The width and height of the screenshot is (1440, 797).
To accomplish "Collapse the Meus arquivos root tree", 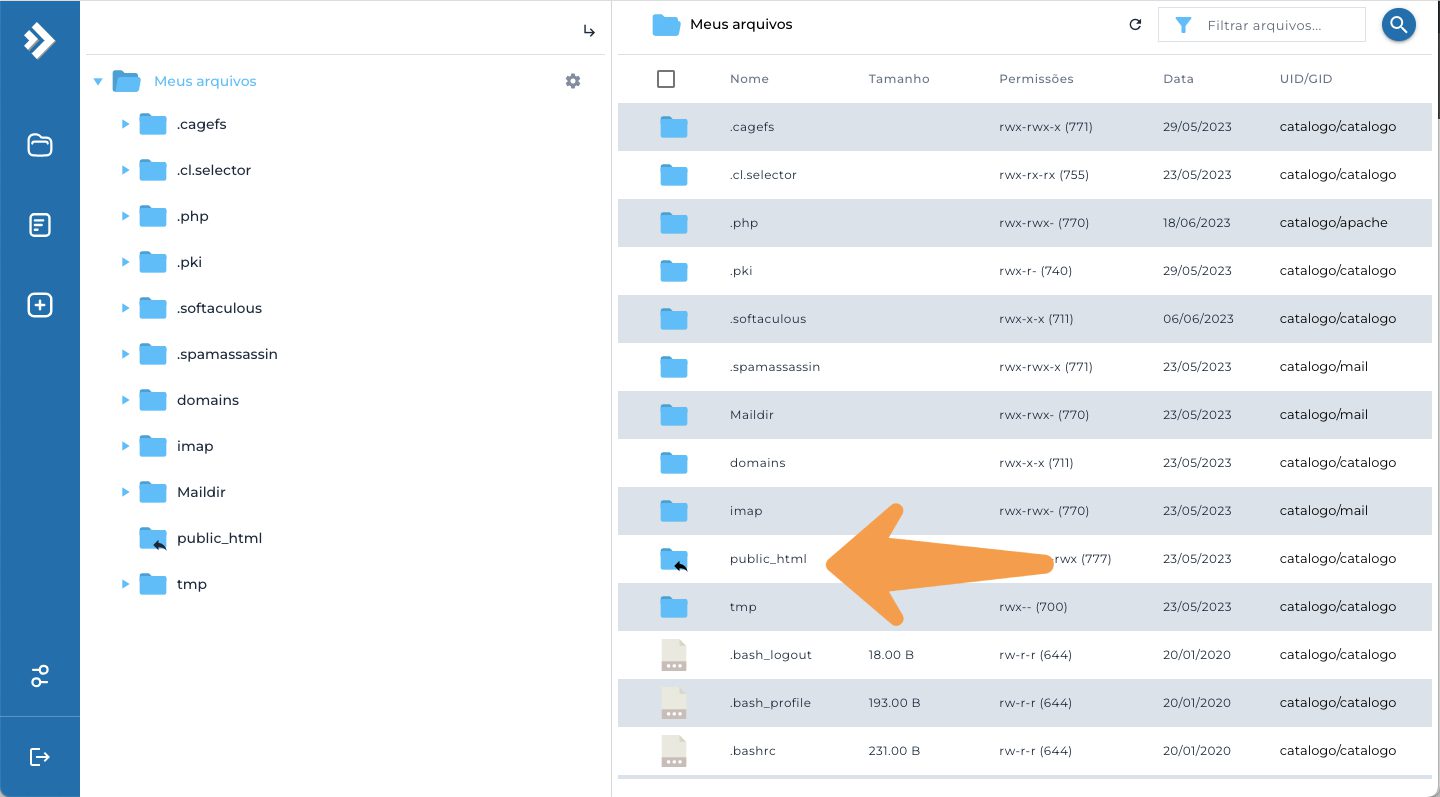I will (98, 81).
